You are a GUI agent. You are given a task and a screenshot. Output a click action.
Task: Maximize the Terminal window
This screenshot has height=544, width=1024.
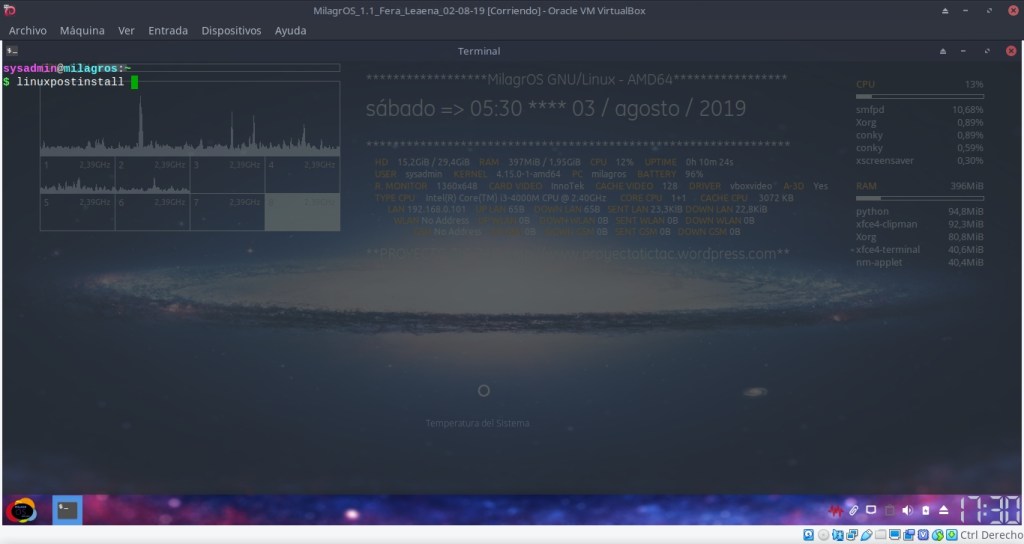click(987, 51)
